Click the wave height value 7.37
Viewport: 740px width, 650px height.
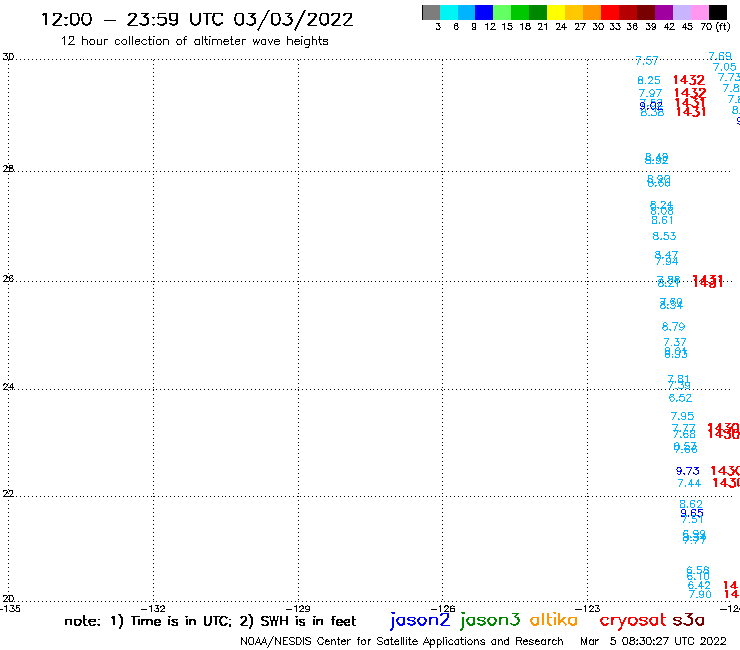click(x=675, y=342)
